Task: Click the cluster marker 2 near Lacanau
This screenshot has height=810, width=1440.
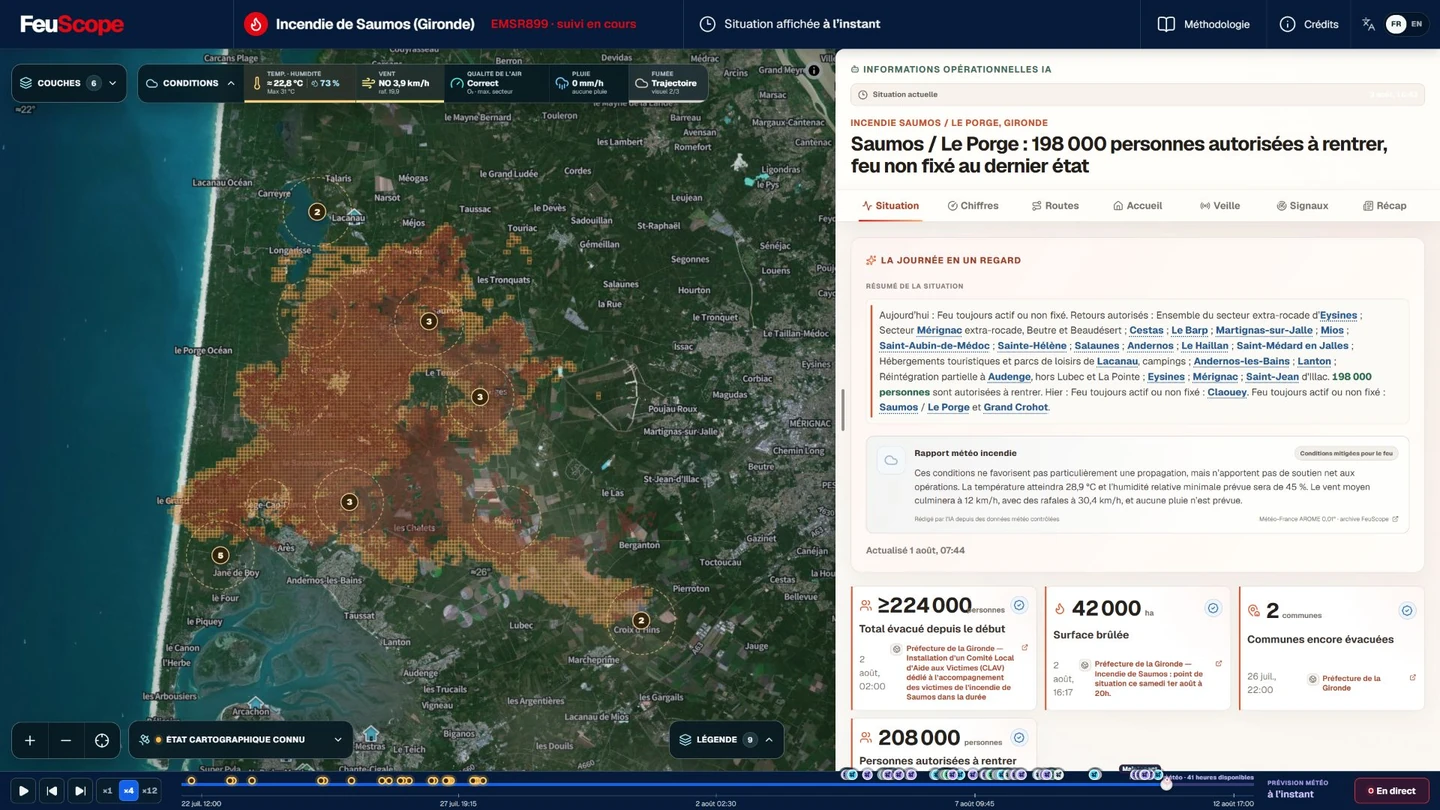Action: 317,212
